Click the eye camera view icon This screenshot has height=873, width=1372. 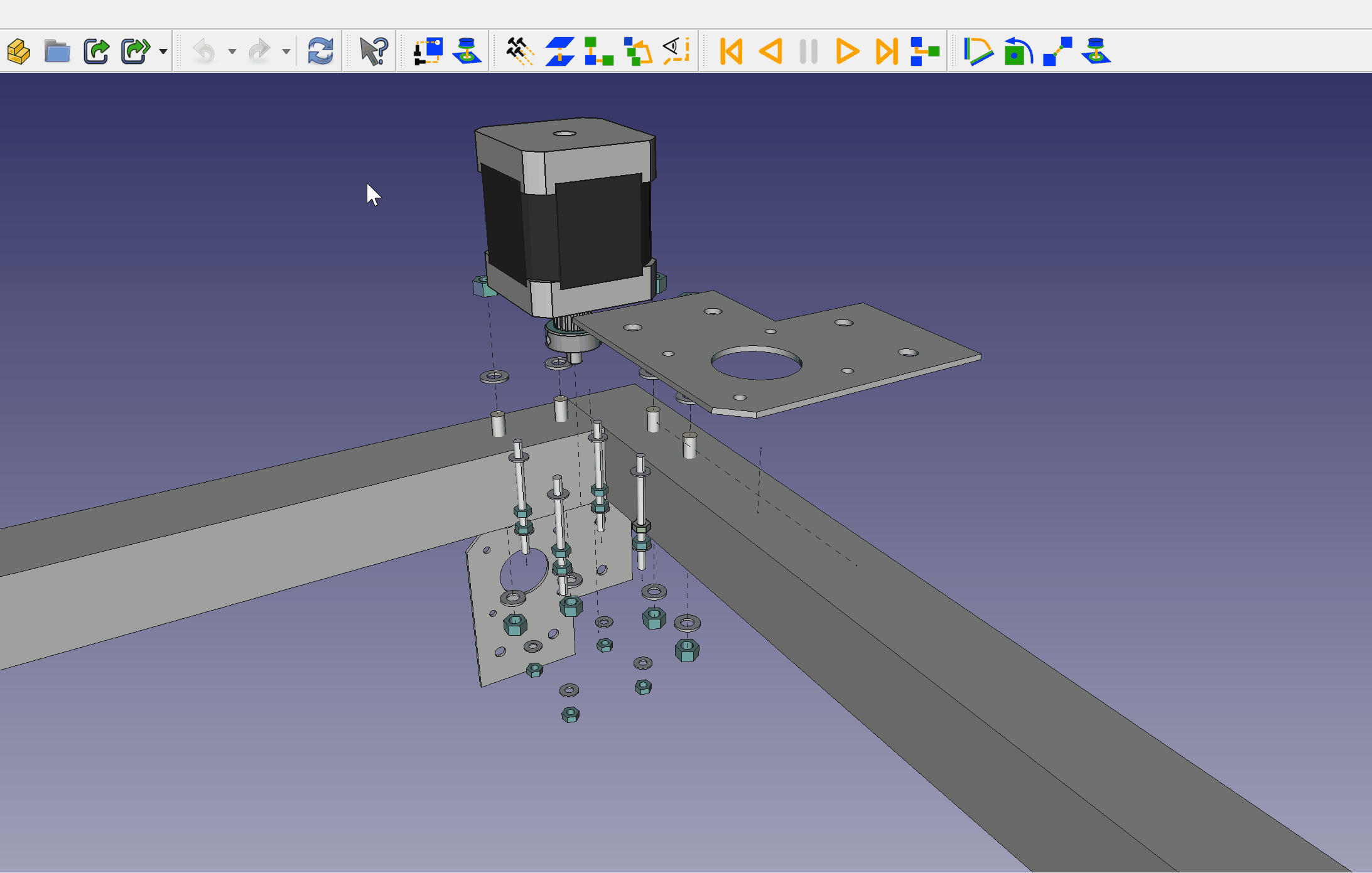coord(676,51)
